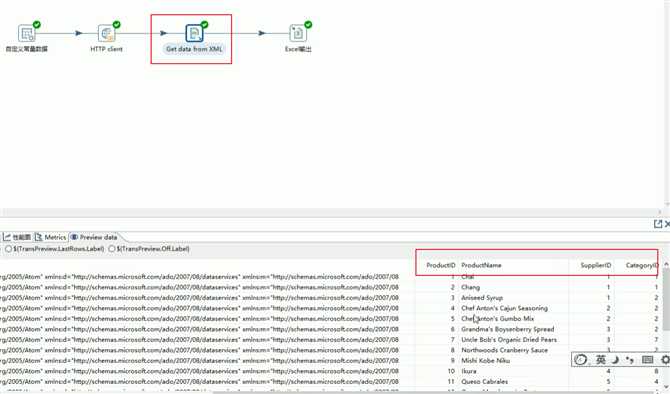The width and height of the screenshot is (670, 394).
Task: Select the HTTP client step icon
Action: click(x=106, y=33)
